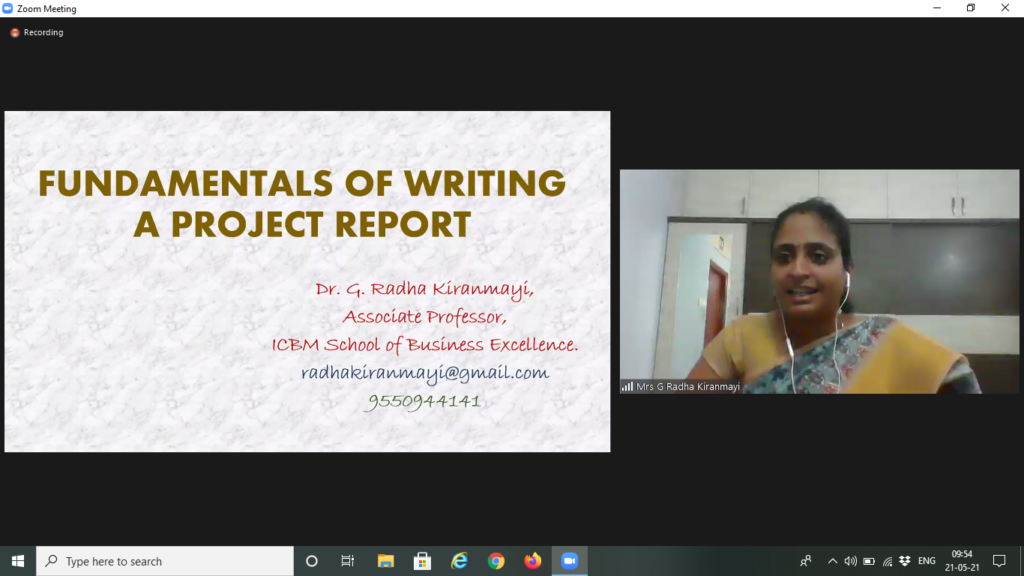Image resolution: width=1024 pixels, height=576 pixels.
Task: Open the Action Center notifications icon
Action: pyautogui.click(x=999, y=561)
